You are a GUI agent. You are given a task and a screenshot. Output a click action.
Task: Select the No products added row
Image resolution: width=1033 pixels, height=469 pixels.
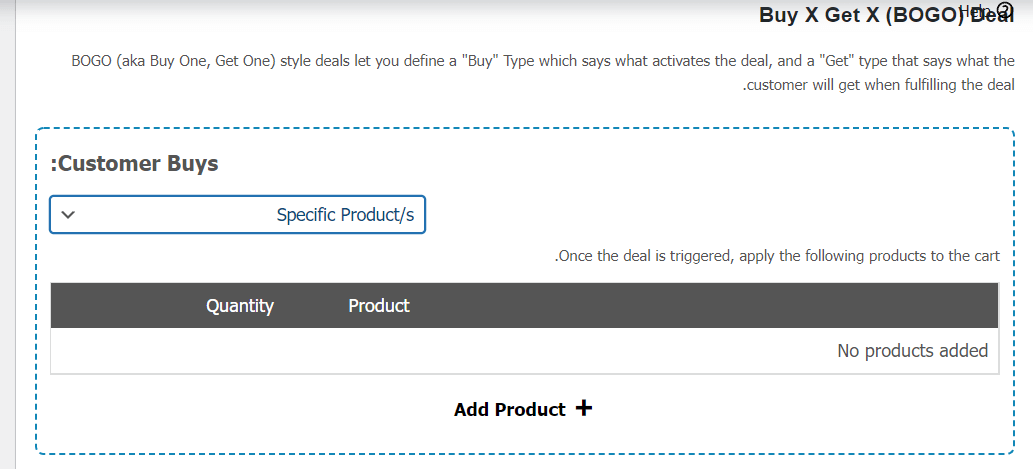(524, 350)
